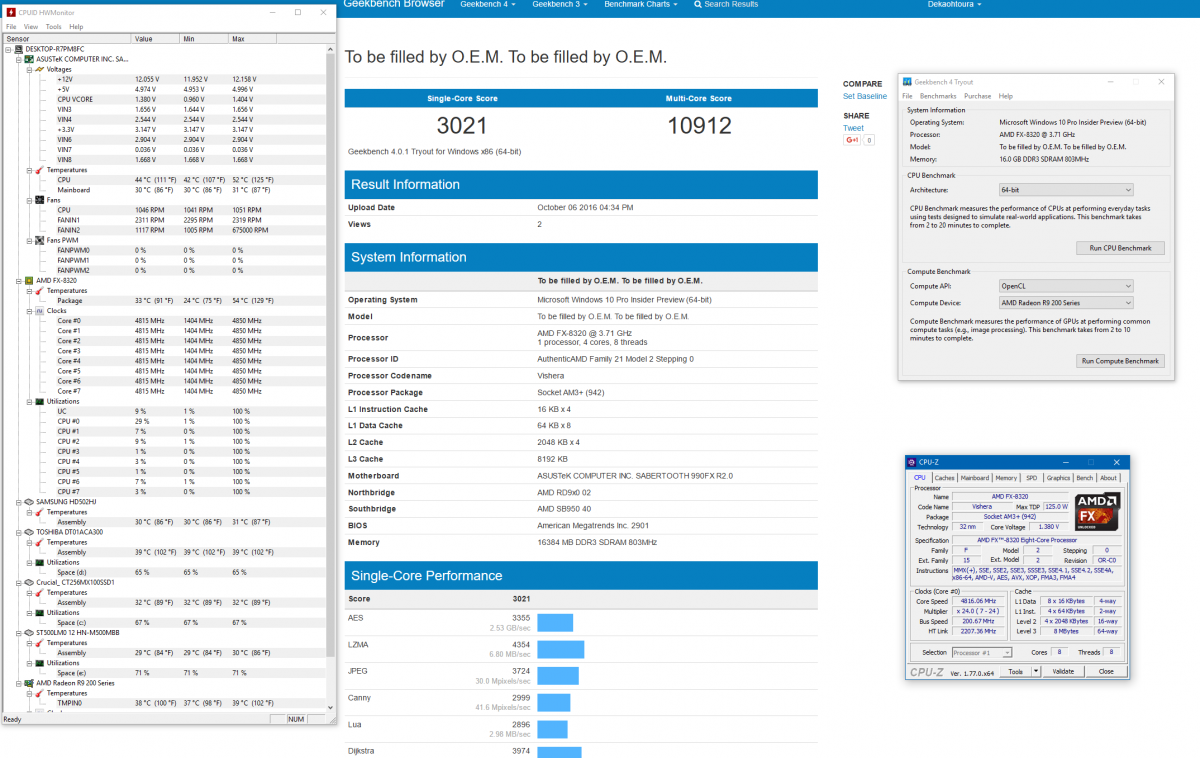The height and width of the screenshot is (758, 1200).
Task: Open the Compute API dropdown
Action: [1066, 286]
